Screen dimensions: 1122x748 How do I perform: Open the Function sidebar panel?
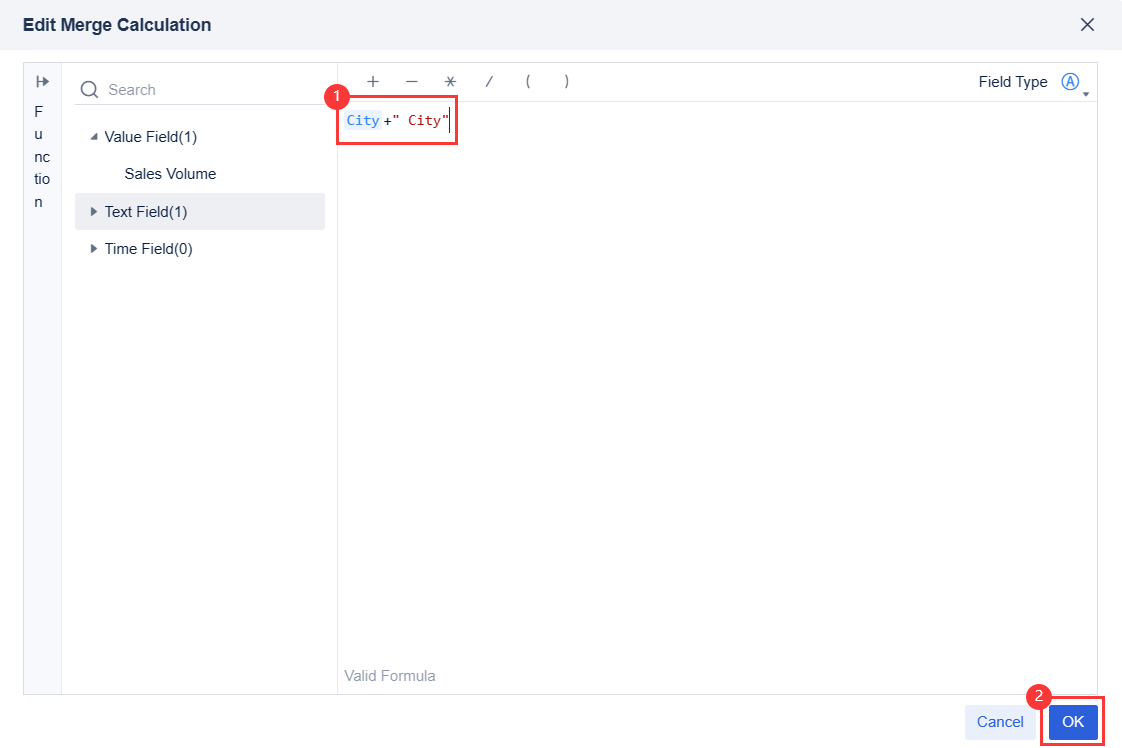click(41, 155)
